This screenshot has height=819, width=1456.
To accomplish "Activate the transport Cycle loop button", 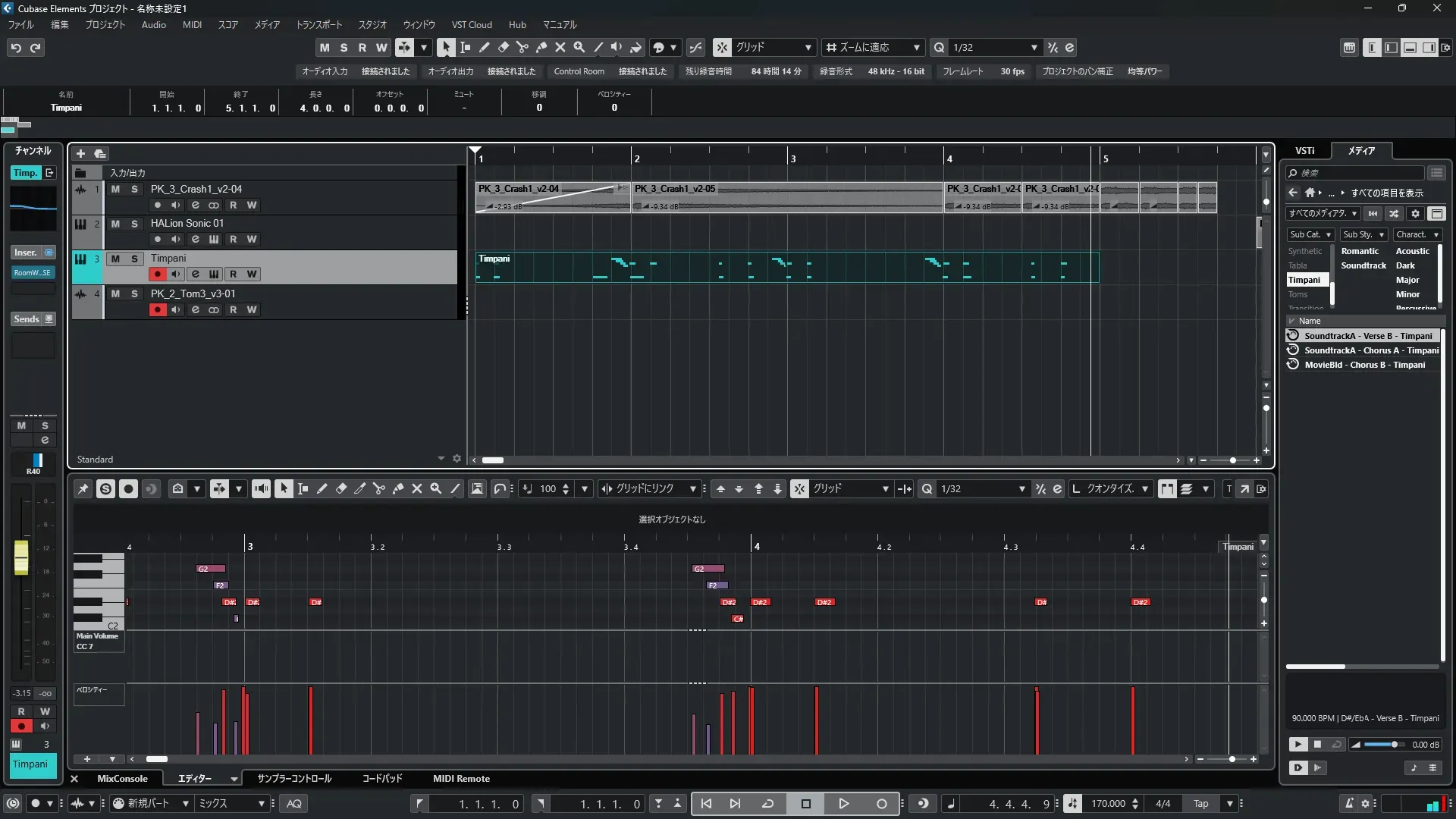I will click(x=767, y=804).
